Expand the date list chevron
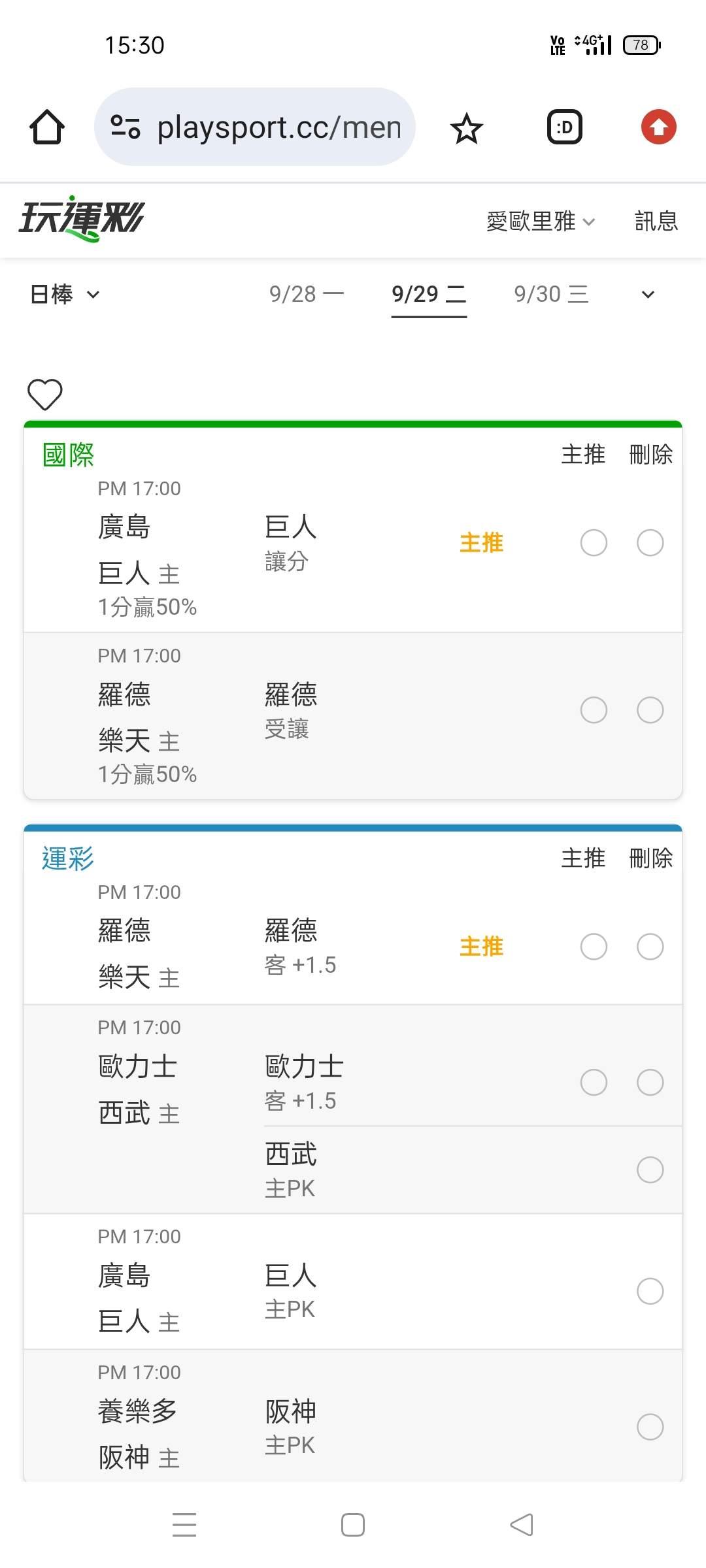The image size is (706, 1568). click(x=648, y=295)
